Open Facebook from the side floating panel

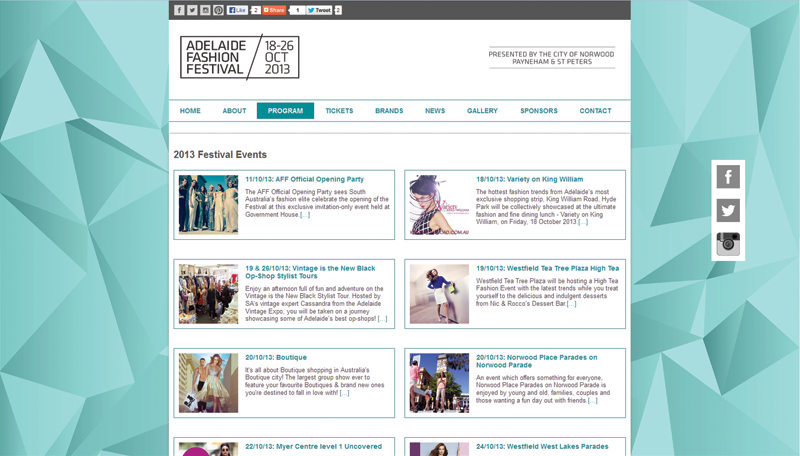point(728,177)
